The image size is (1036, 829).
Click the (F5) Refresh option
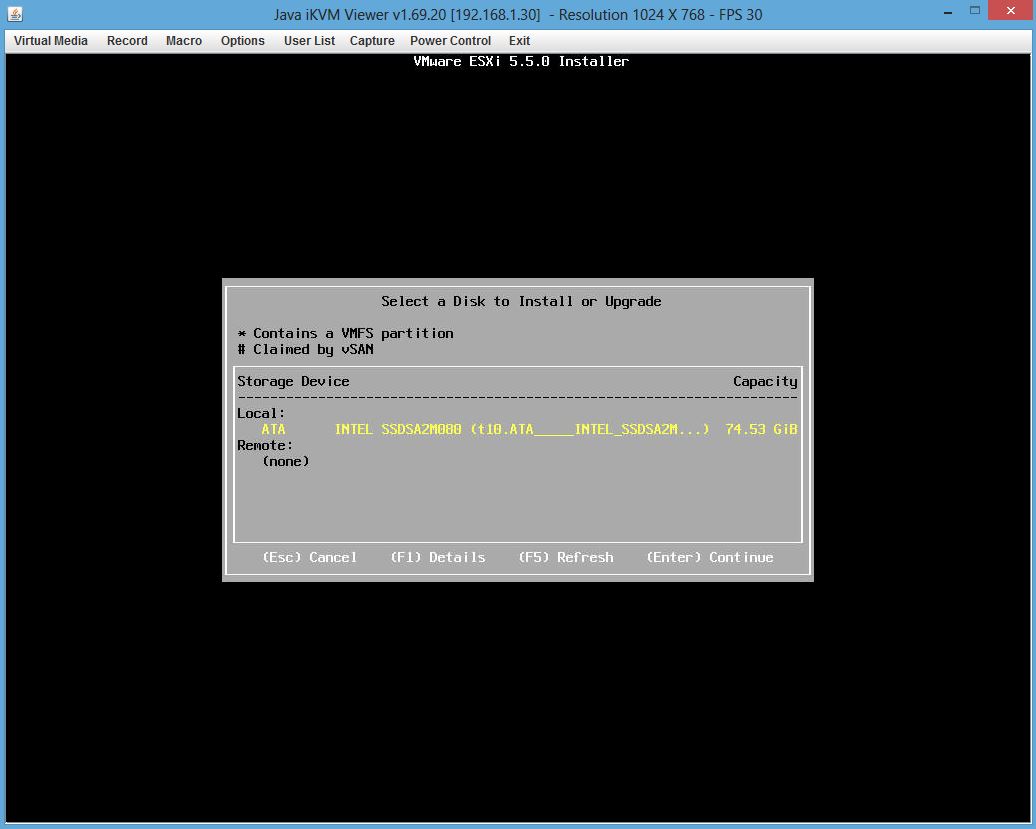566,558
